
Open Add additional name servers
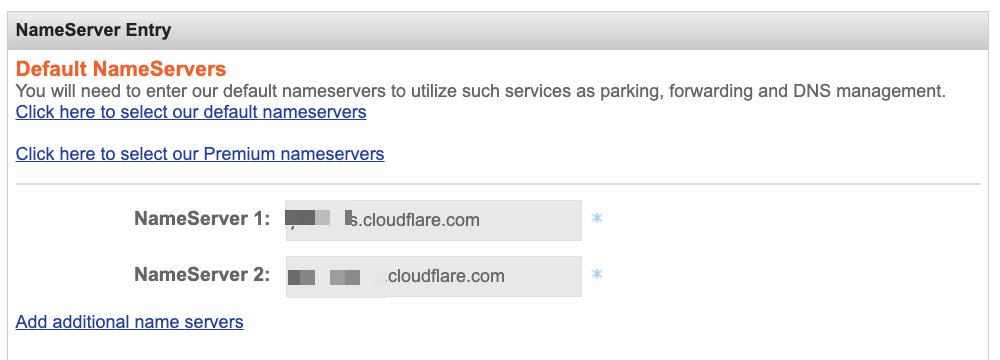point(129,321)
